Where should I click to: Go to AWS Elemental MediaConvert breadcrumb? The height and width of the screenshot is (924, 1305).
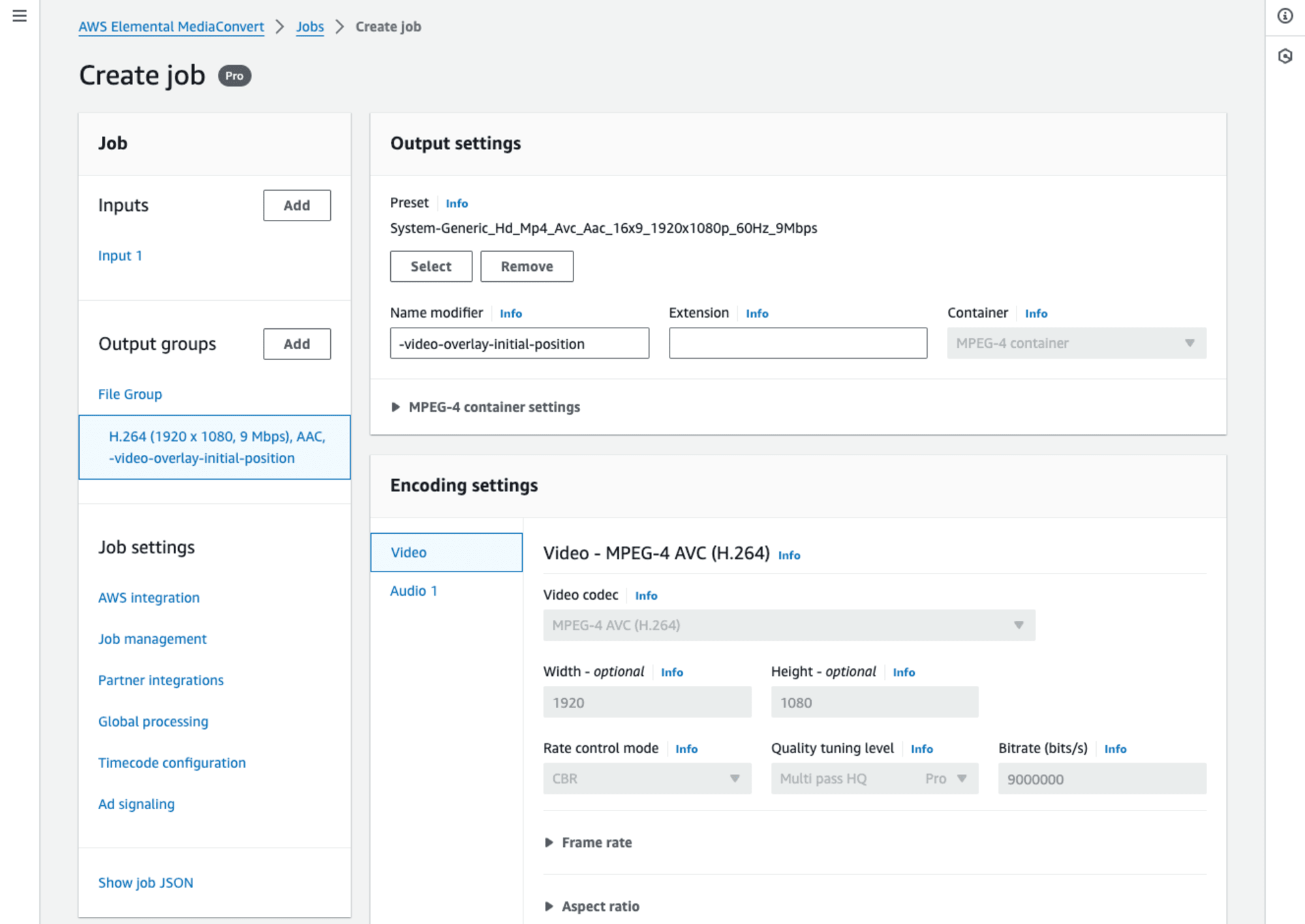pos(171,27)
